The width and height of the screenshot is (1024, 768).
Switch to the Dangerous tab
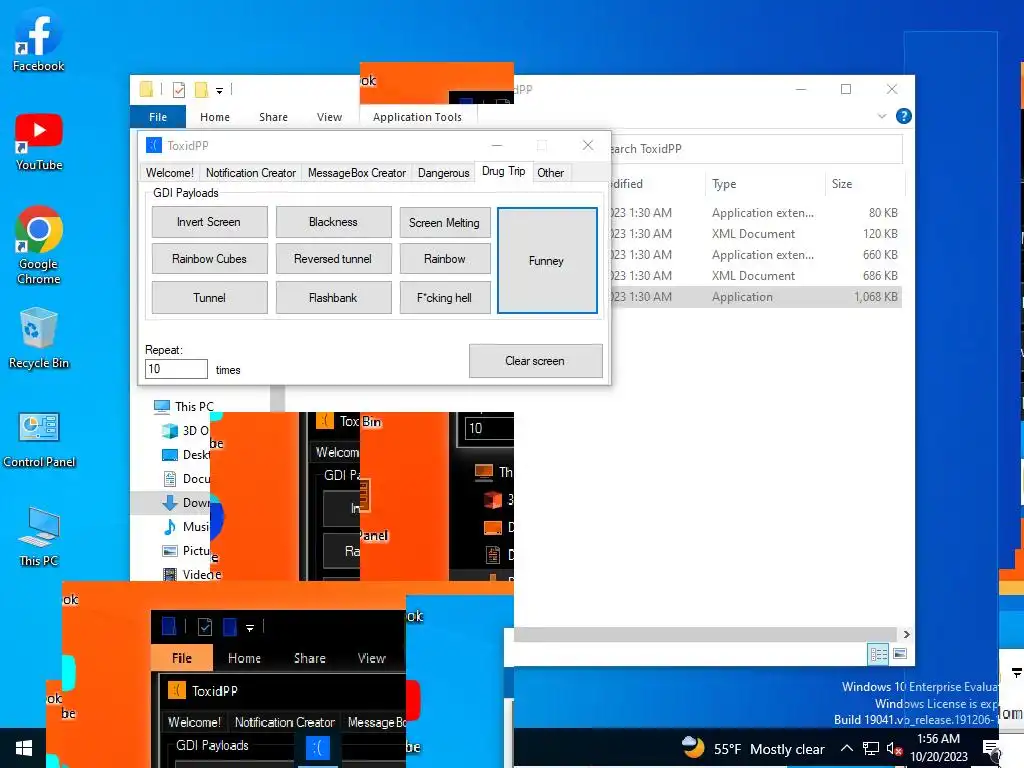[443, 173]
